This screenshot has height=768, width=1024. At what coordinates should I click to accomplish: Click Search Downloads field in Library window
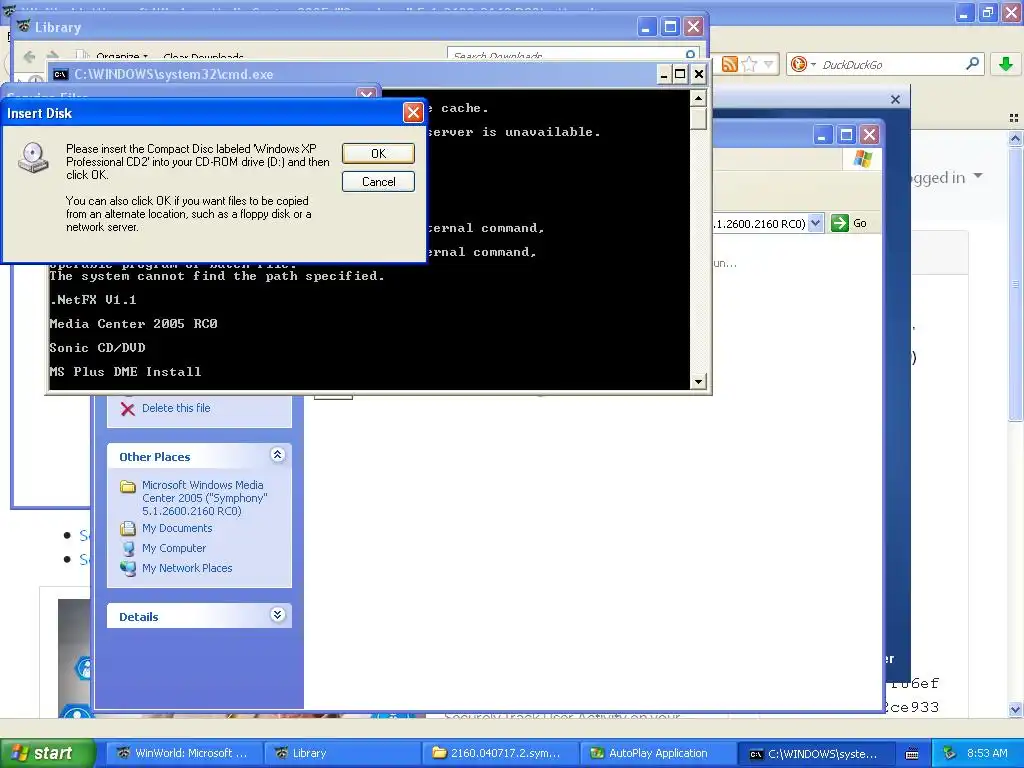567,55
